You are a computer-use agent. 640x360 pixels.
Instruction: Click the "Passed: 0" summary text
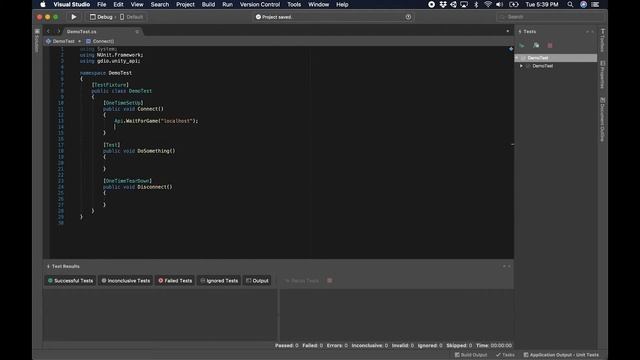[287, 345]
